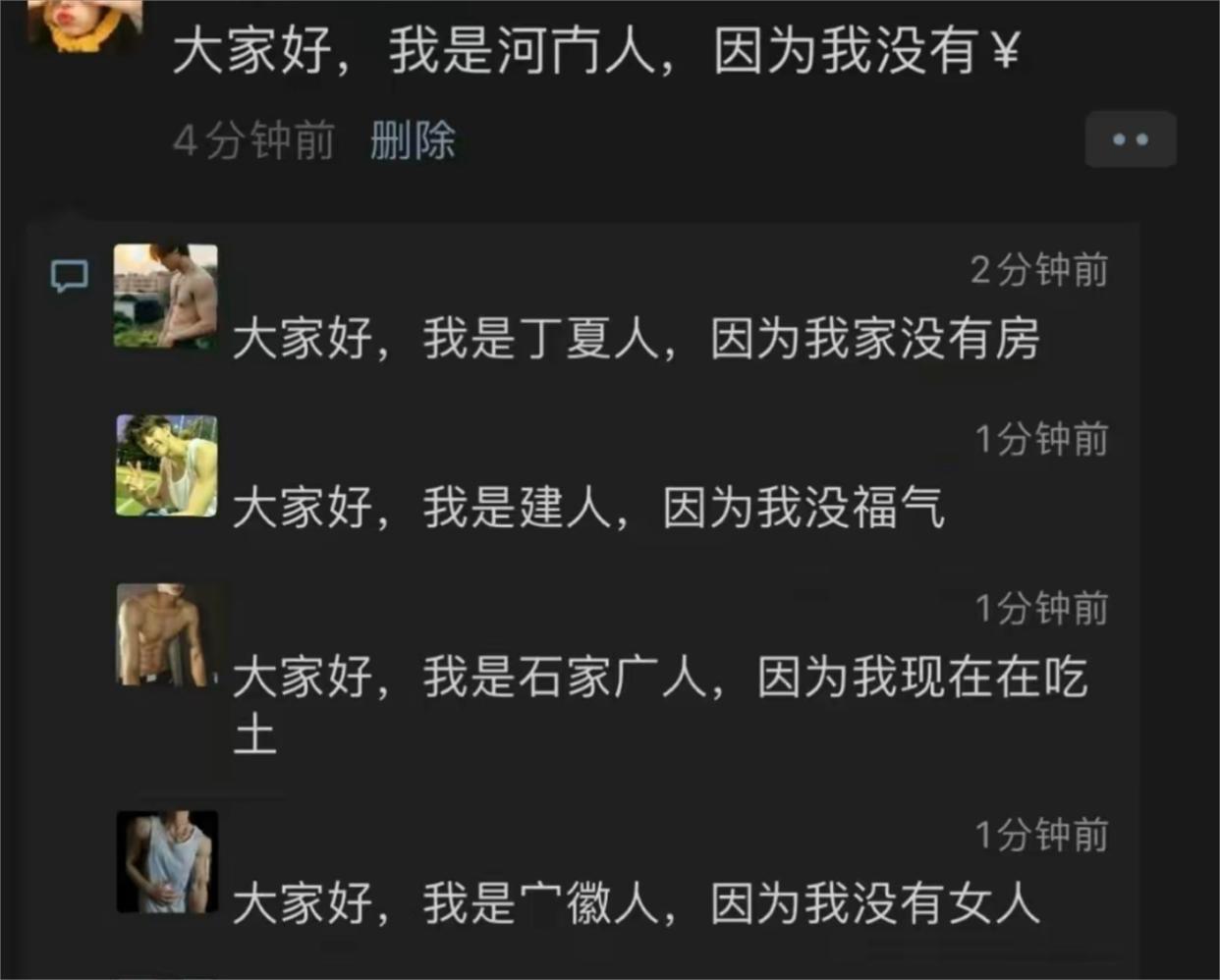This screenshot has height=980, width=1220.
Task: Click the two-dot more options button
Action: [1130, 139]
